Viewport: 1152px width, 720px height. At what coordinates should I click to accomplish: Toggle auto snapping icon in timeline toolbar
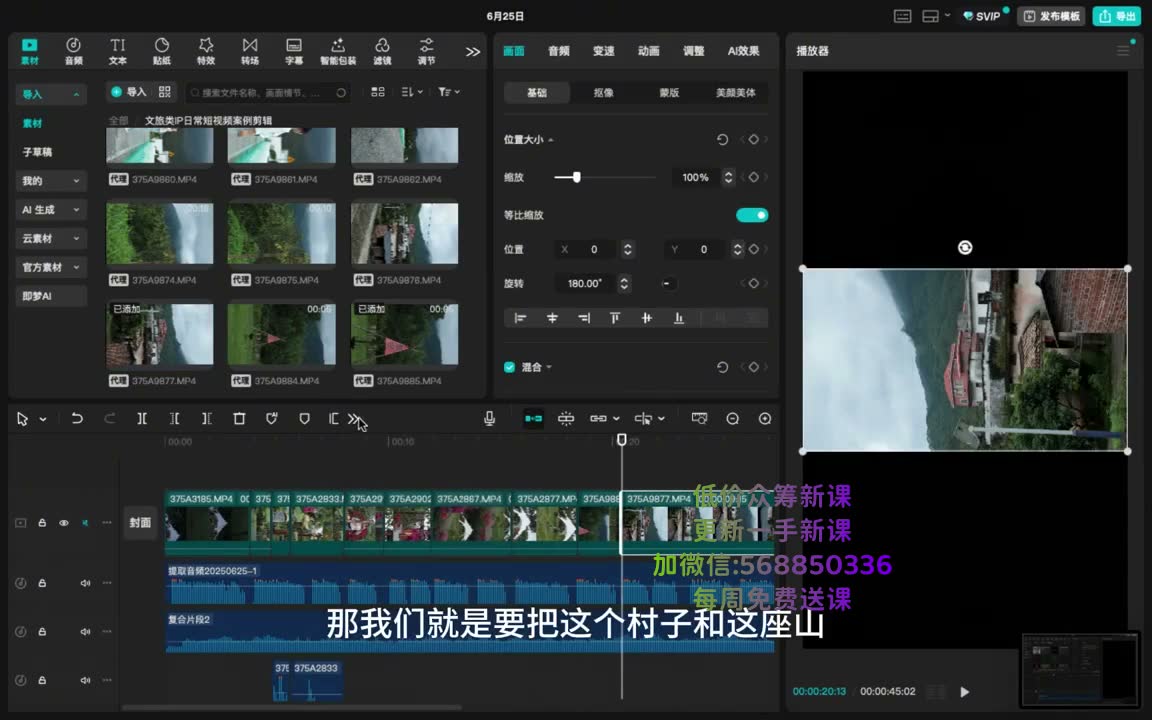point(566,418)
